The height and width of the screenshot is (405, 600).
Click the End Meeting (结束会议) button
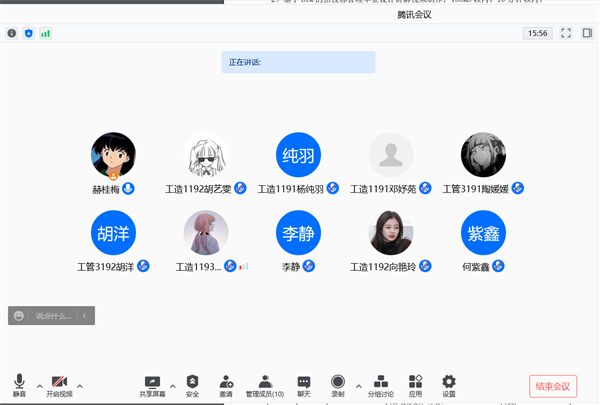point(553,386)
